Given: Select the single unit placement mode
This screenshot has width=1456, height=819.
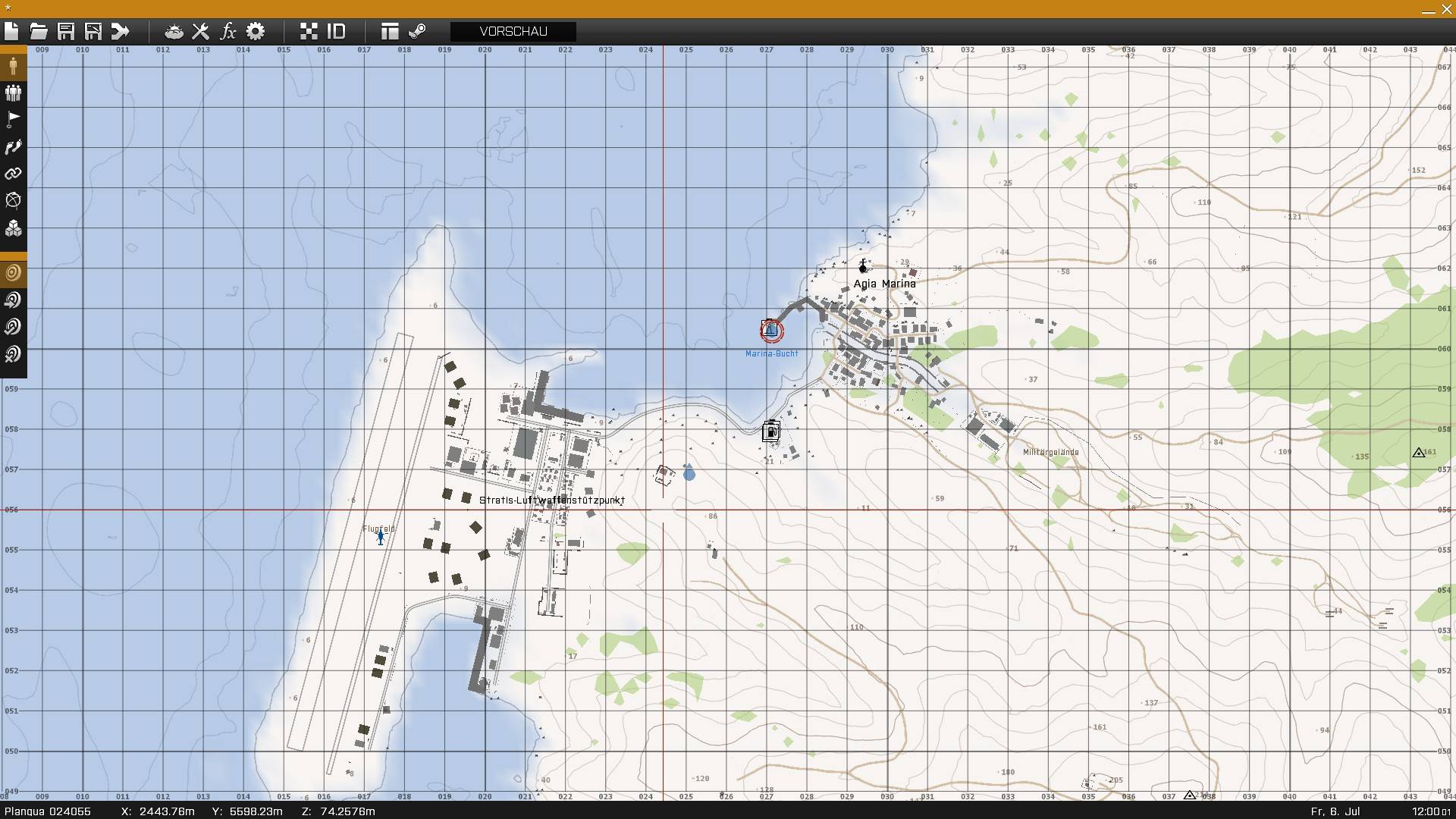Looking at the screenshot, I should point(13,66).
